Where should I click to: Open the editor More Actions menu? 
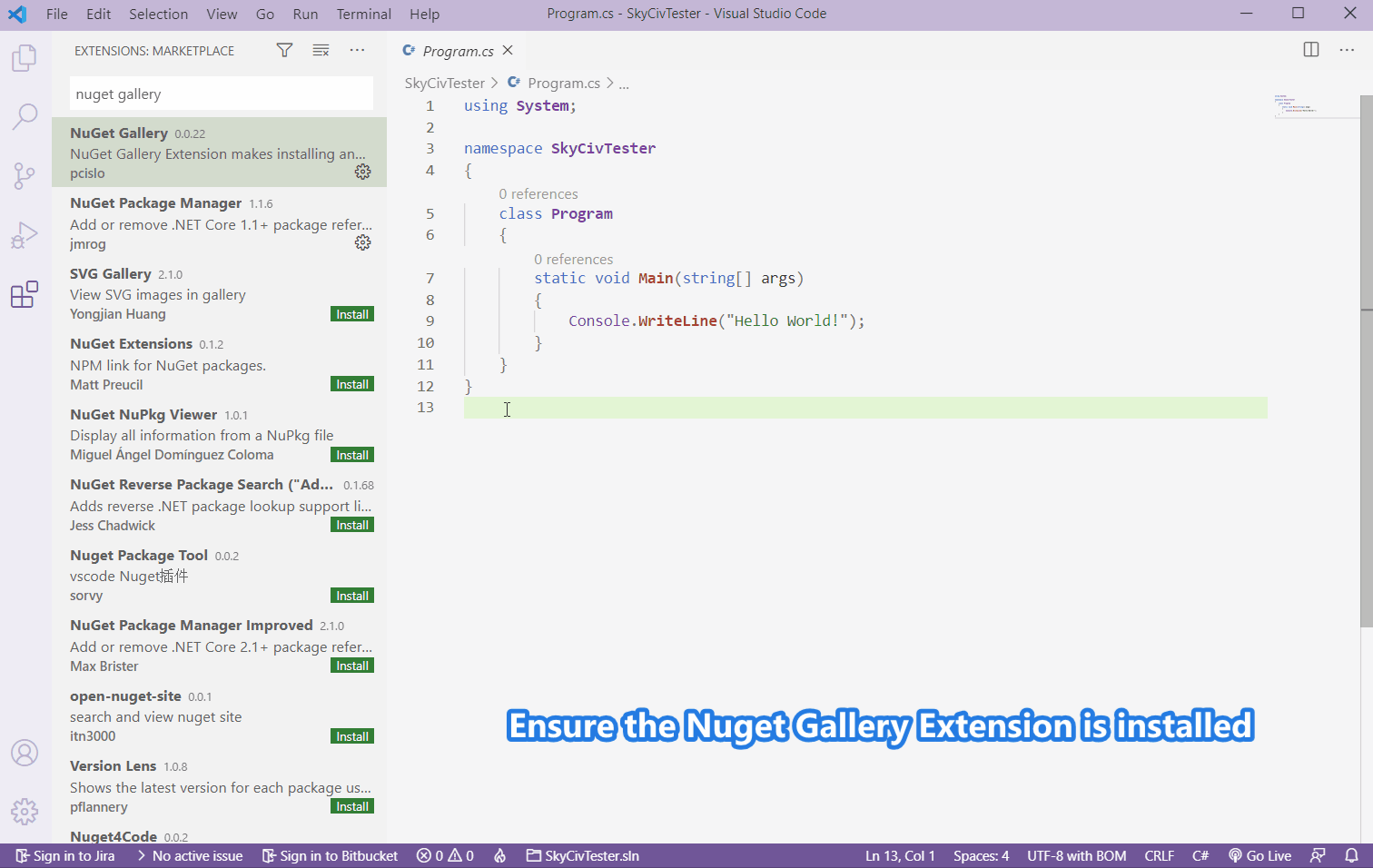coord(1347,50)
